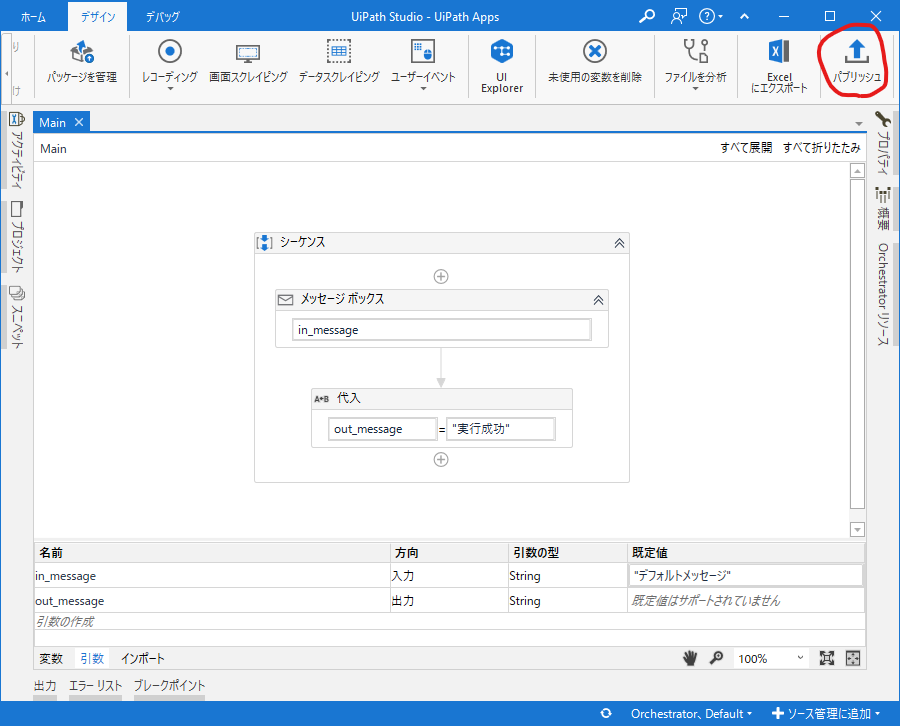Click "実行成功" value field
Screen dimensions: 900x726
click(501, 429)
